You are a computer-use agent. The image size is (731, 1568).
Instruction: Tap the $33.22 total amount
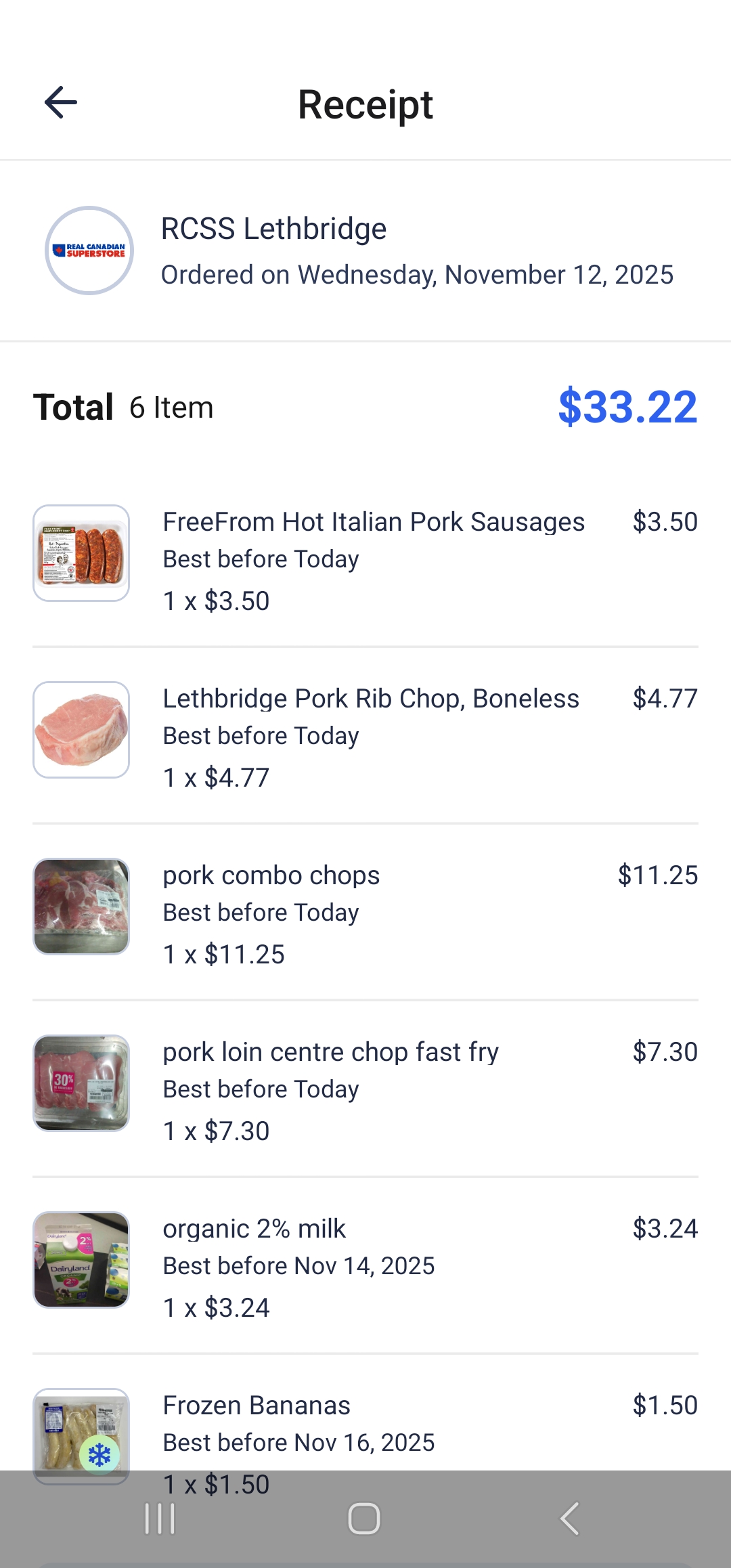pos(627,407)
